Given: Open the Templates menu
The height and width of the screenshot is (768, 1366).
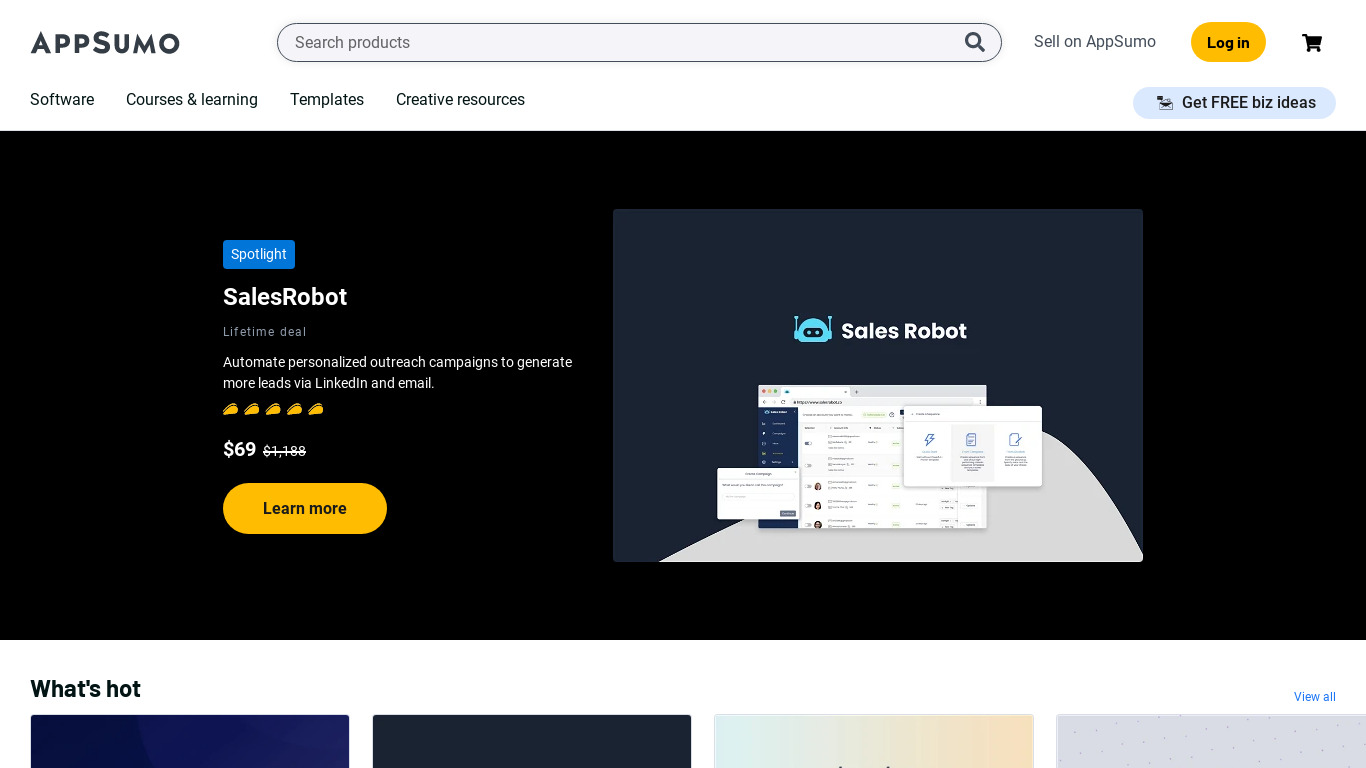Looking at the screenshot, I should click(x=327, y=100).
